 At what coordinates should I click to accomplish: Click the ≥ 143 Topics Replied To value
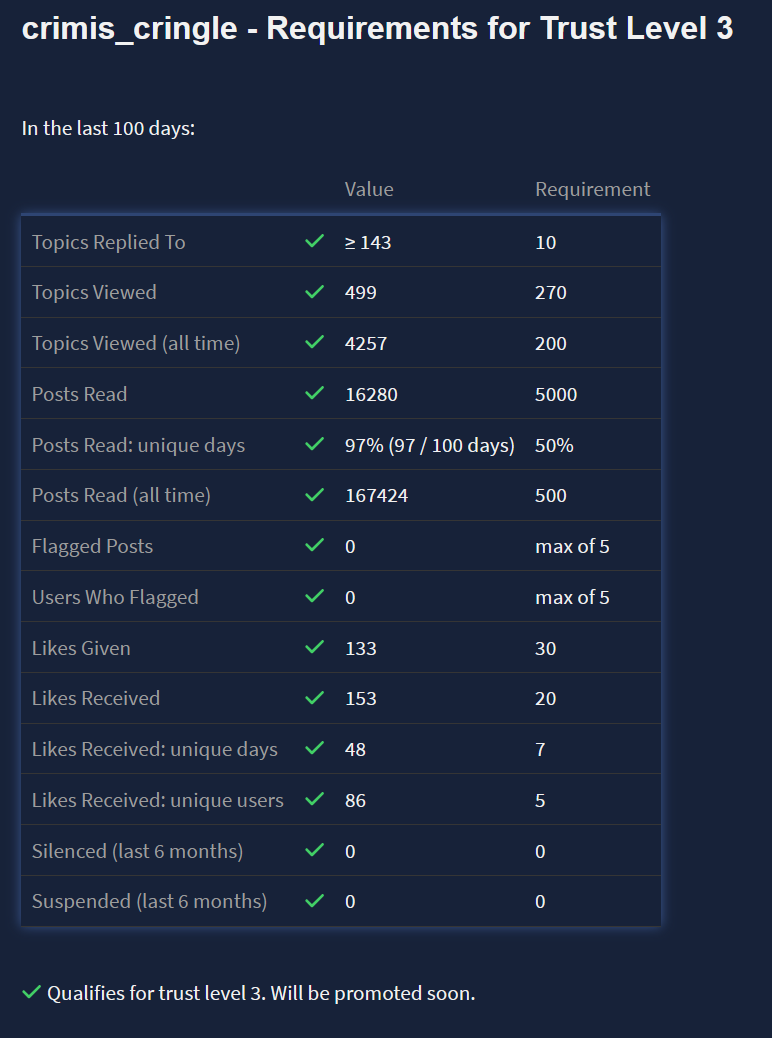point(368,242)
